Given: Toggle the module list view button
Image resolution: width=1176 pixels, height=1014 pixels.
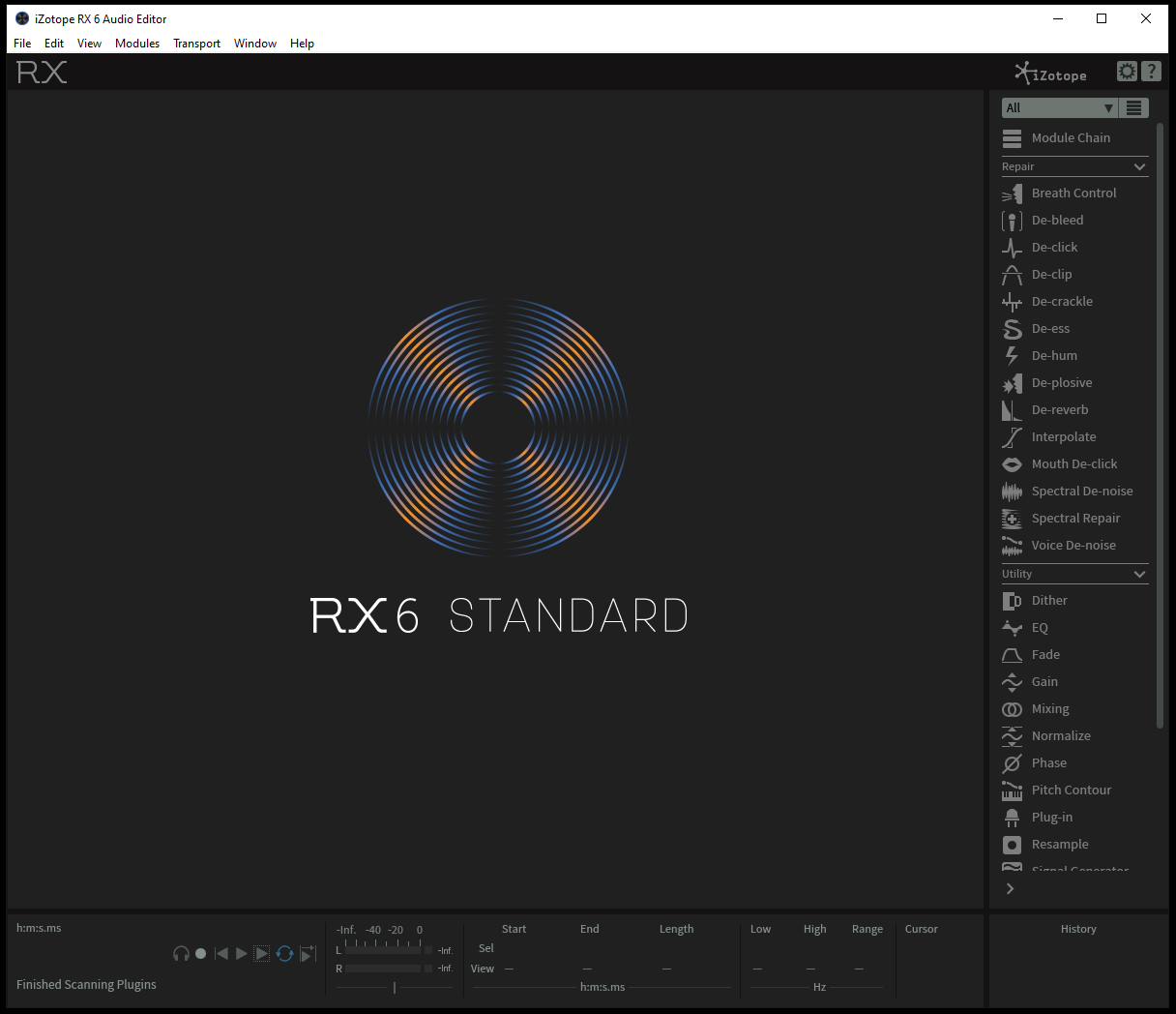Looking at the screenshot, I should tap(1134, 108).
